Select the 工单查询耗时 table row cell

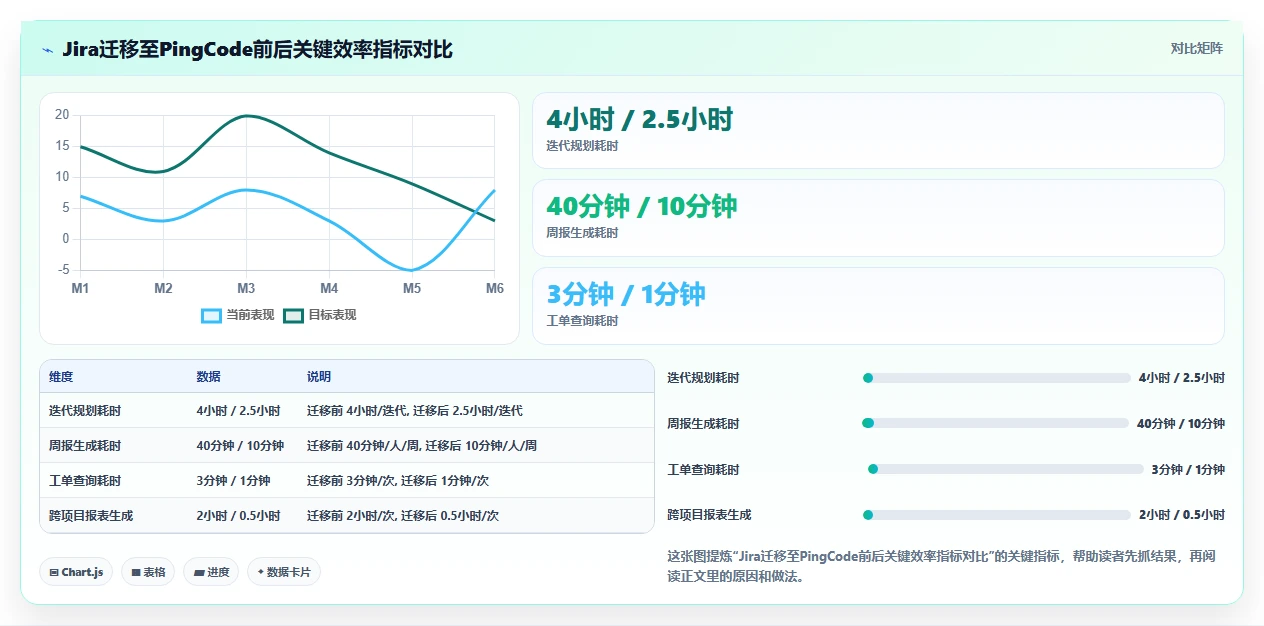pyautogui.click(x=85, y=481)
